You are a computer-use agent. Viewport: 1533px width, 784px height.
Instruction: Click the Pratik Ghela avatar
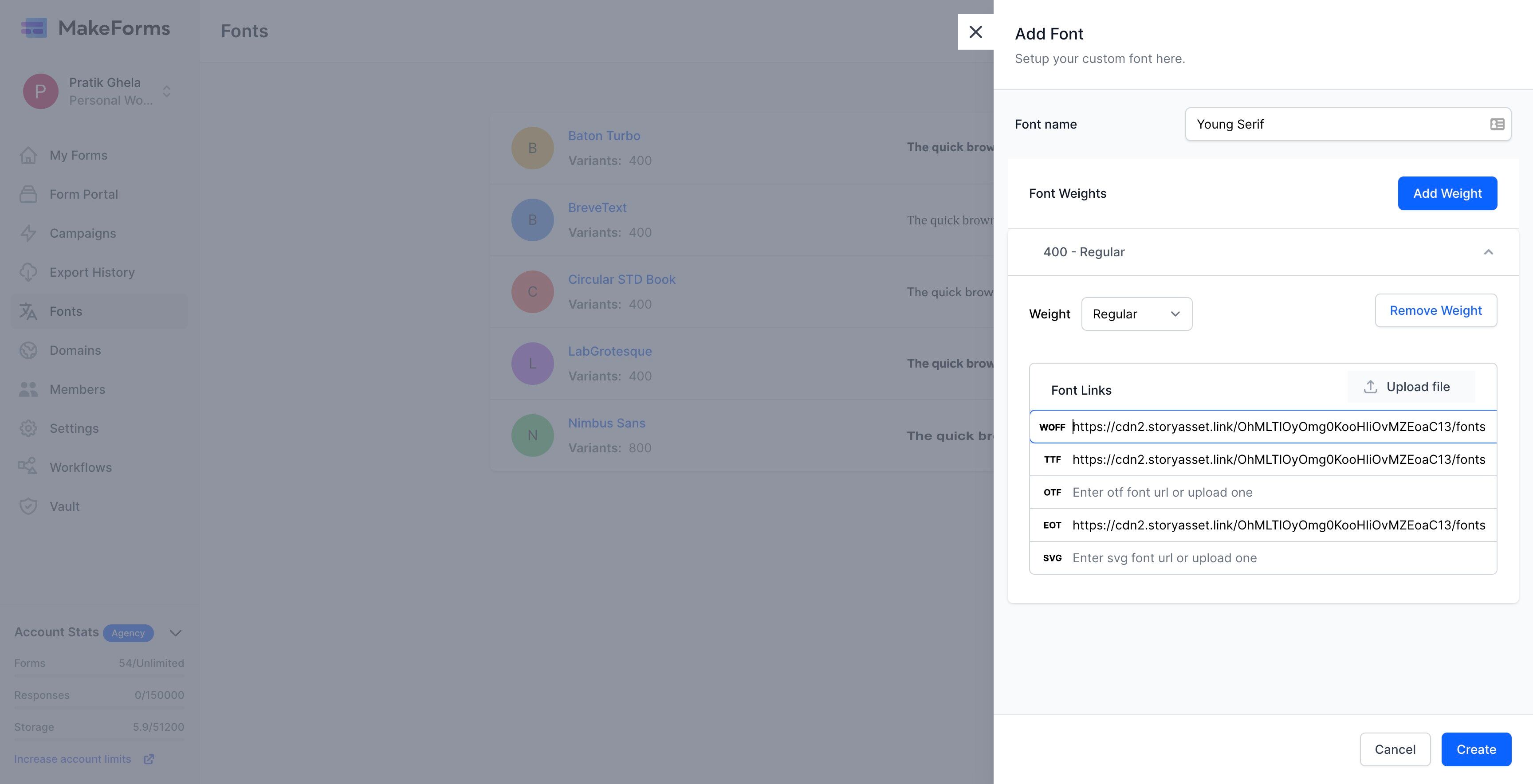(40, 91)
